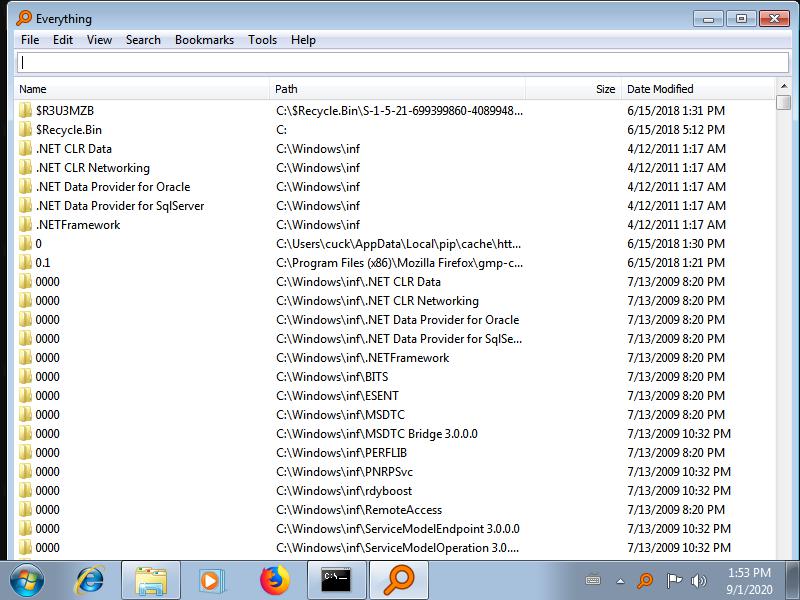This screenshot has width=800, height=600.
Task: Open the Tools menu
Action: [x=262, y=40]
